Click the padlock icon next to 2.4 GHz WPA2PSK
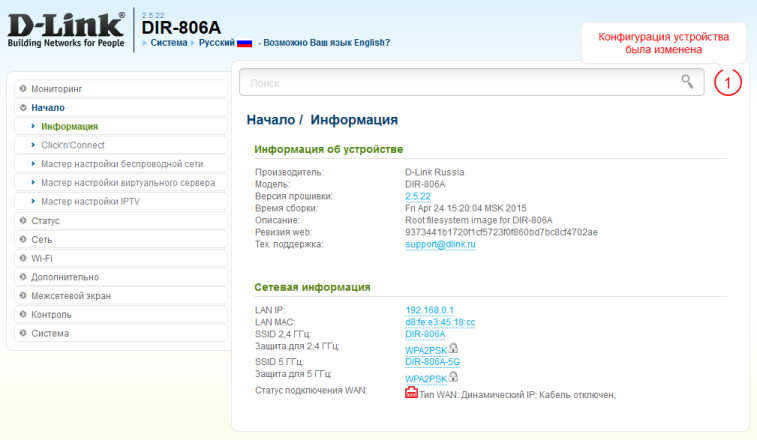The image size is (757, 440). click(453, 348)
